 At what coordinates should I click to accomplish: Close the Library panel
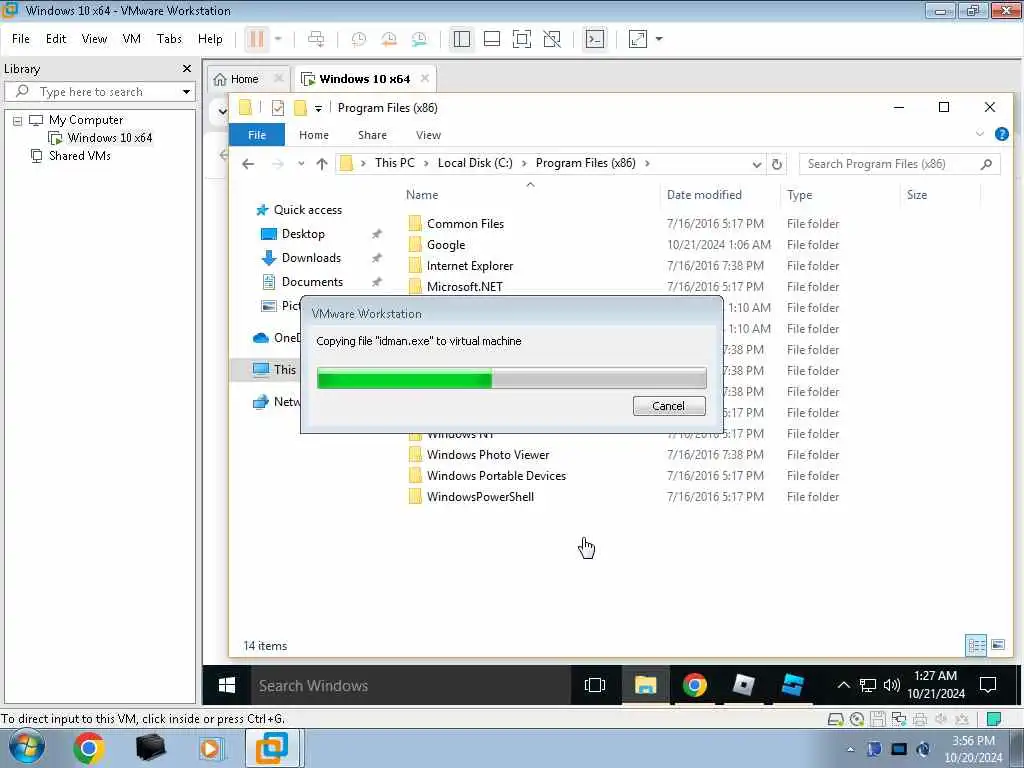187,69
